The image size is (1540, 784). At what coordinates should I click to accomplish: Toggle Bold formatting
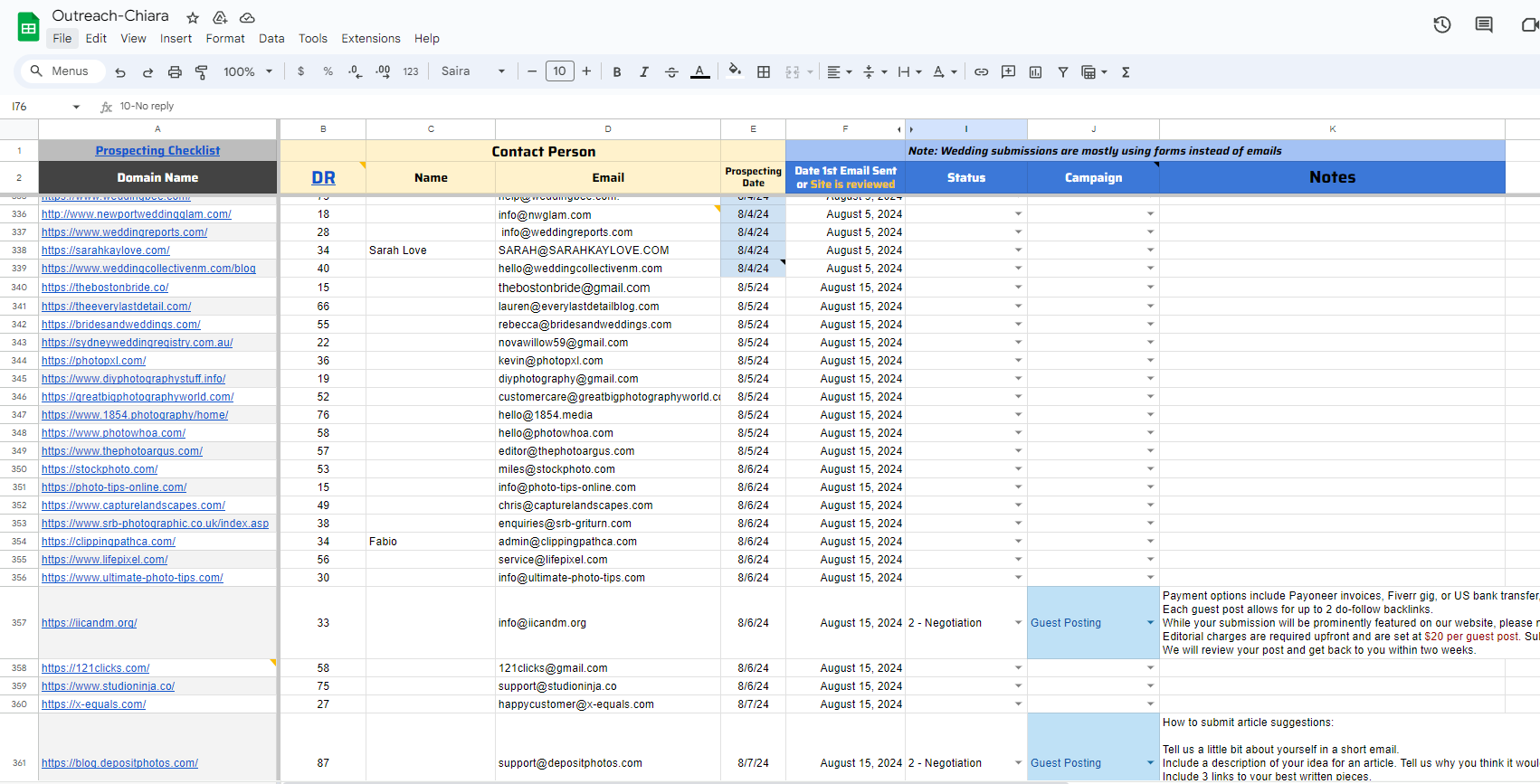(617, 72)
